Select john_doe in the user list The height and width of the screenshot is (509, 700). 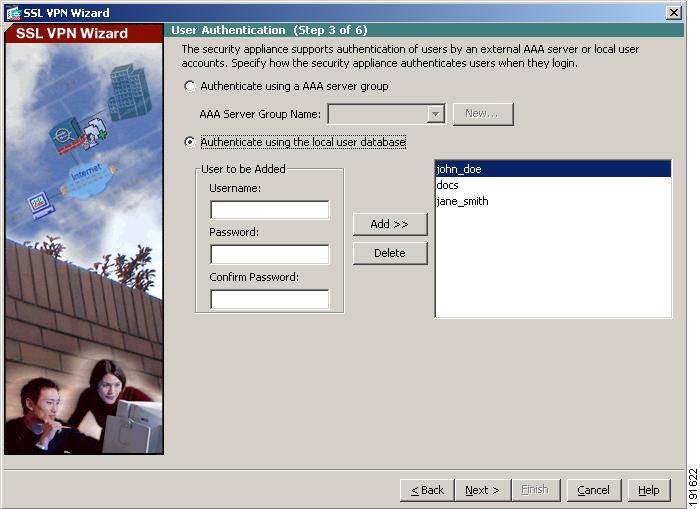click(x=553, y=169)
